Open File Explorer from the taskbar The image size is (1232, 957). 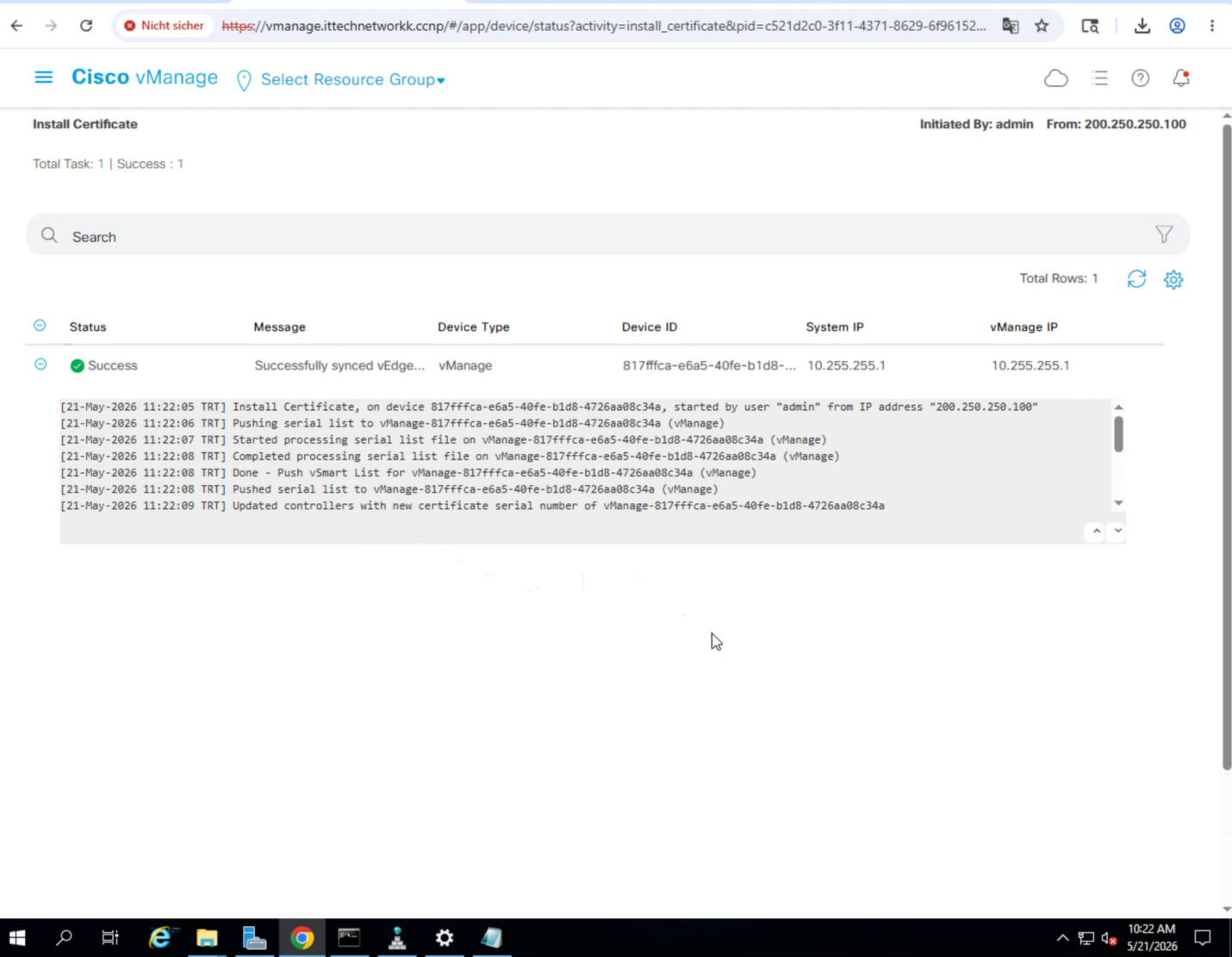coord(207,937)
